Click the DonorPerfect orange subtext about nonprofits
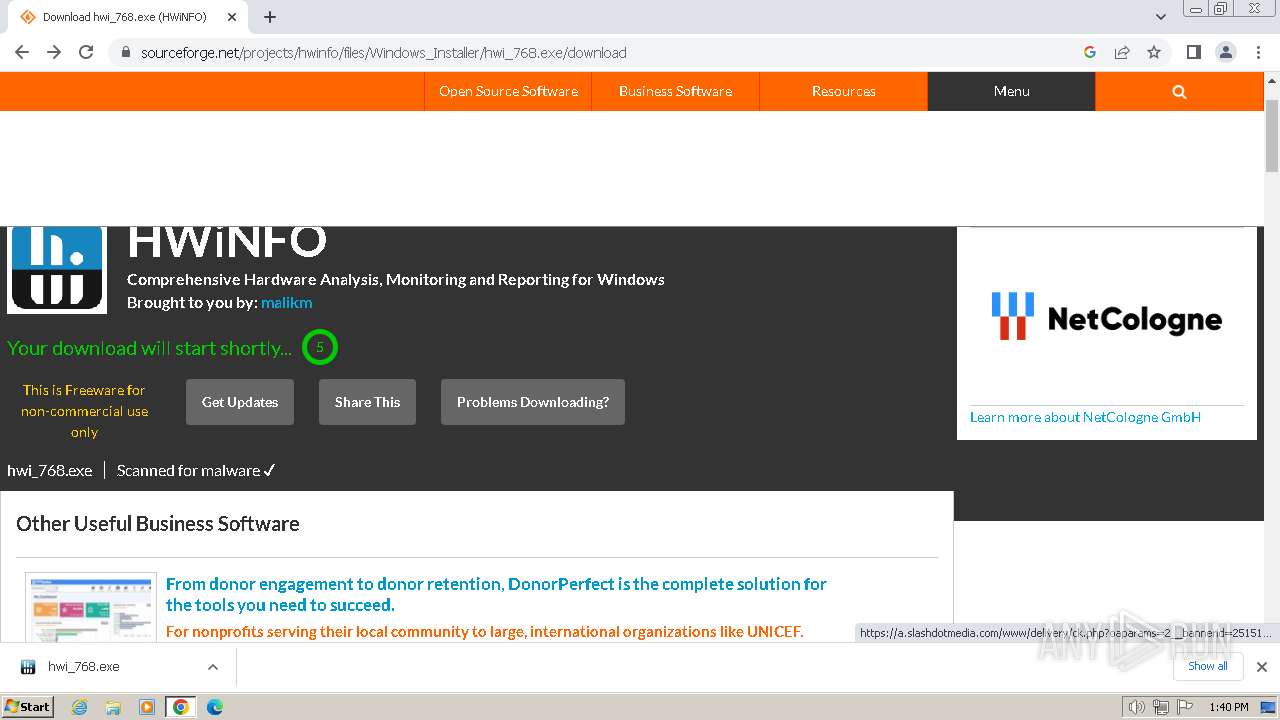 pyautogui.click(x=485, y=631)
